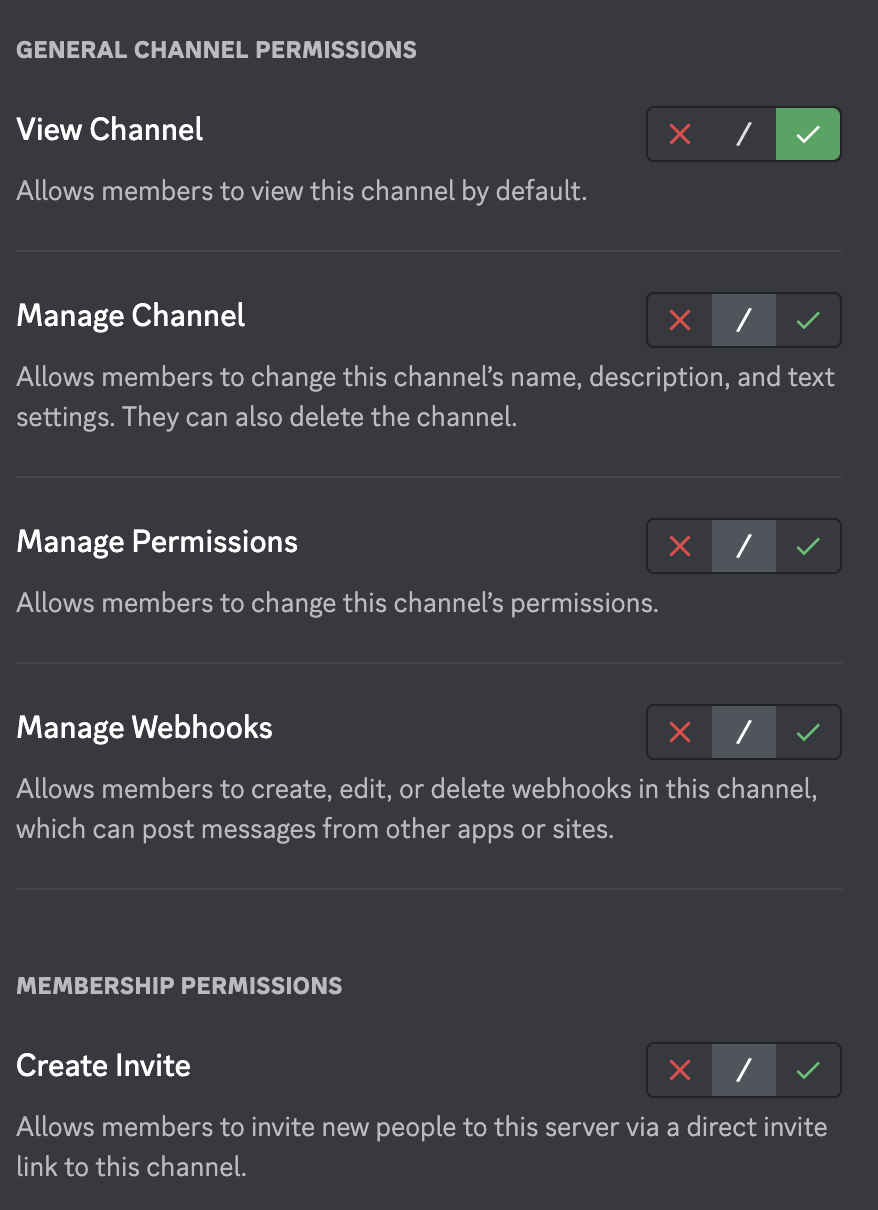Click the View Channel permission title
Viewport: 878px width, 1210px height.
coord(110,130)
